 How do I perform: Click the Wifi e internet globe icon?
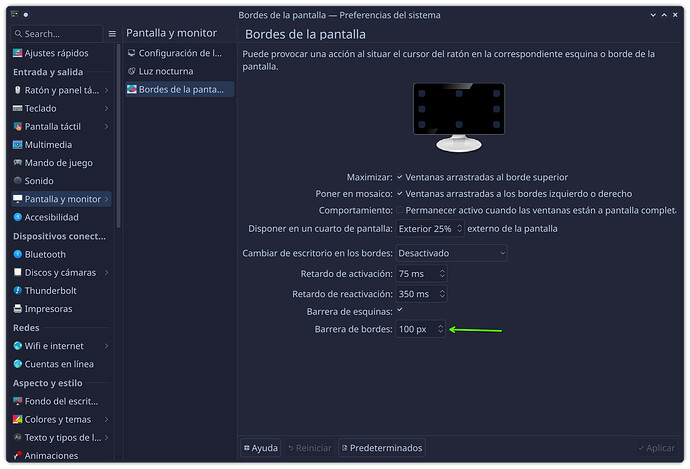(18, 346)
